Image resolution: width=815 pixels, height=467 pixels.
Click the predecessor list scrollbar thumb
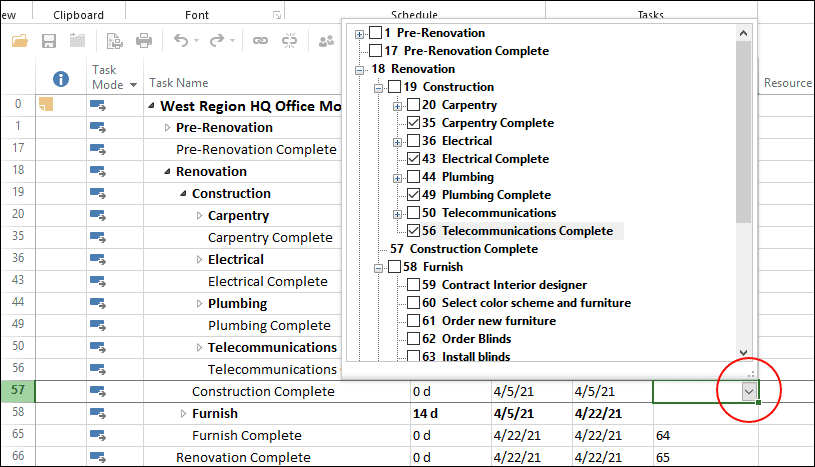click(743, 132)
